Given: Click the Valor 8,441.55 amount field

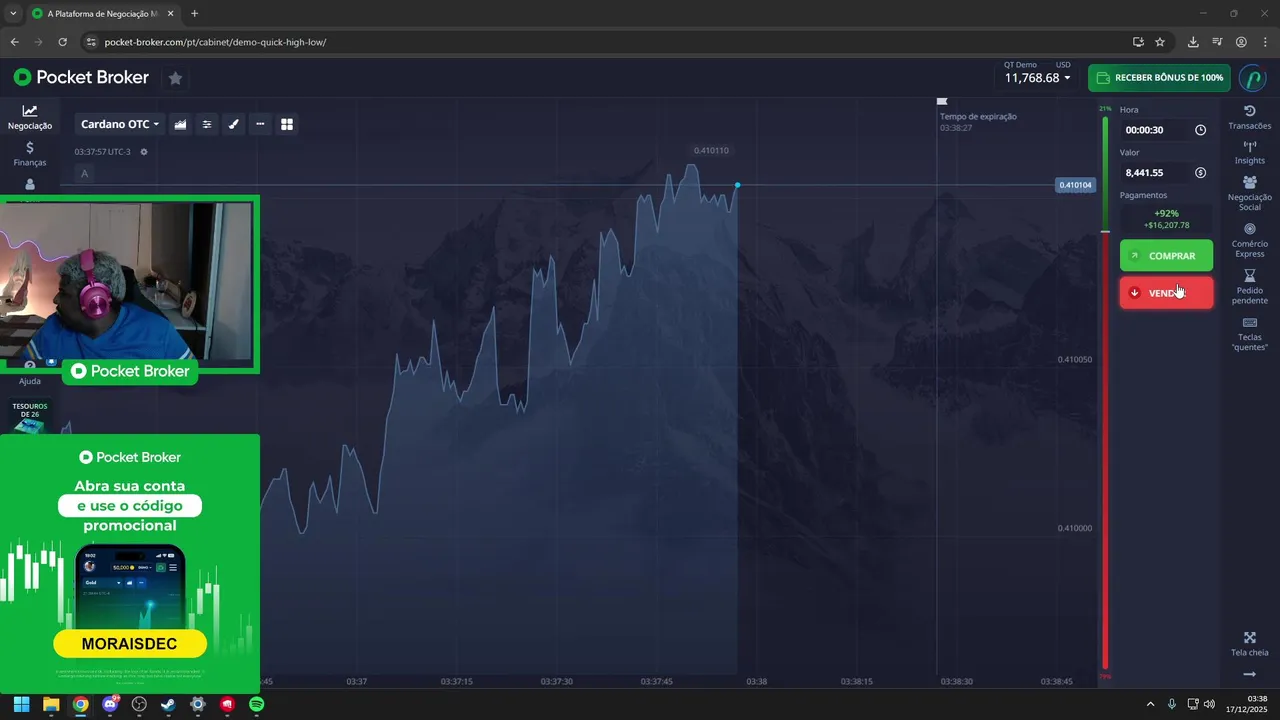Looking at the screenshot, I should pyautogui.click(x=1166, y=173).
